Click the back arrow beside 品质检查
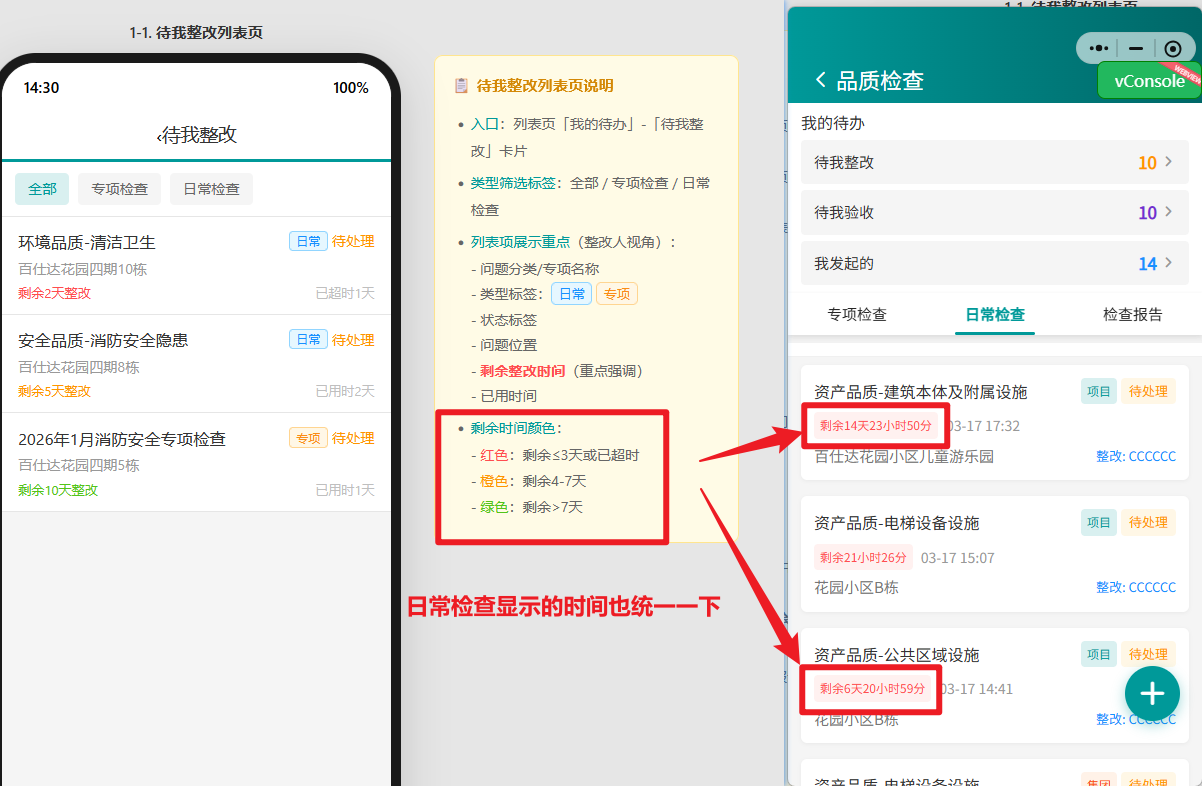The width and height of the screenshot is (1202, 786). click(821, 80)
